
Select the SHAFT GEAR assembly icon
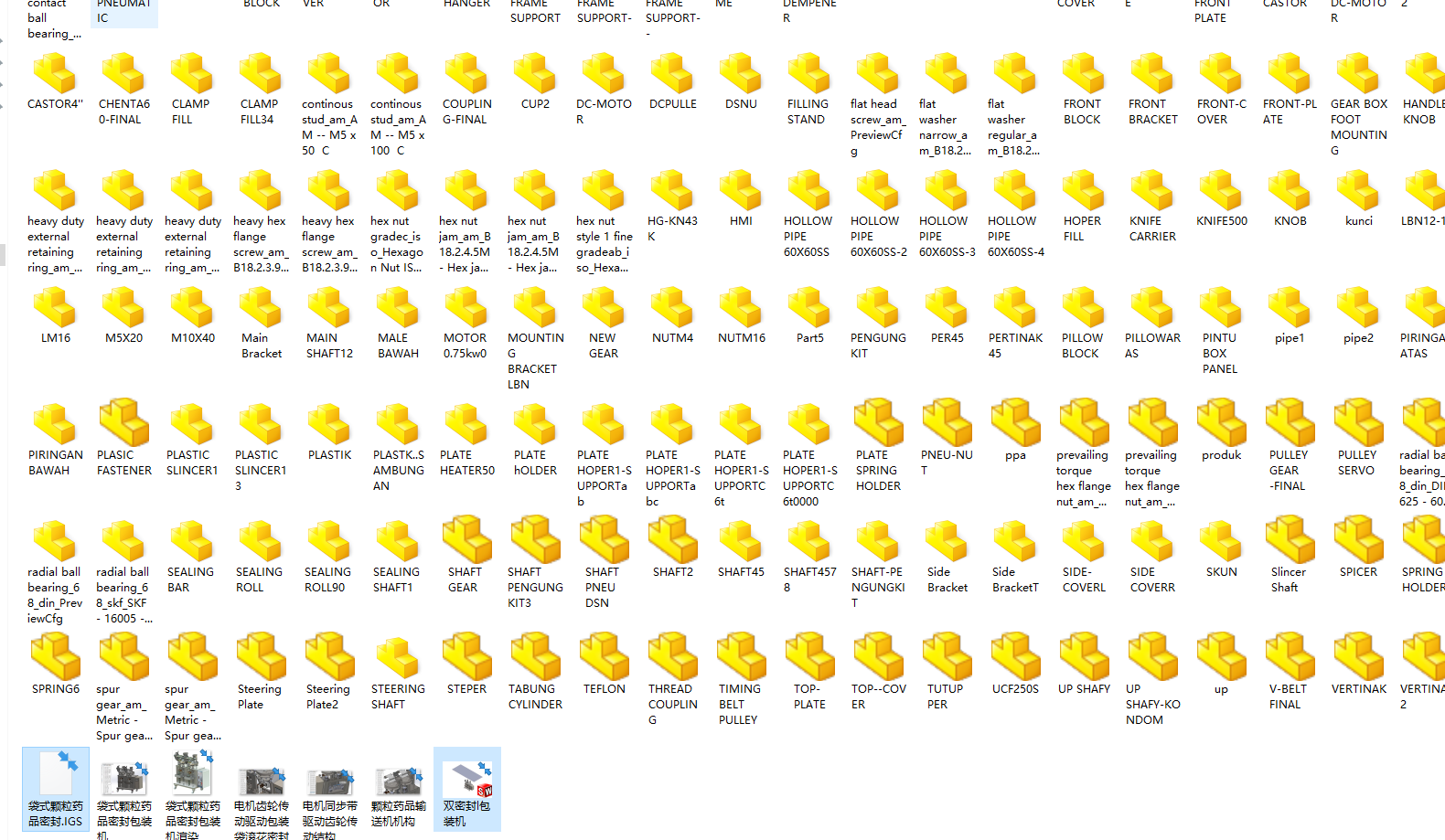tap(466, 539)
